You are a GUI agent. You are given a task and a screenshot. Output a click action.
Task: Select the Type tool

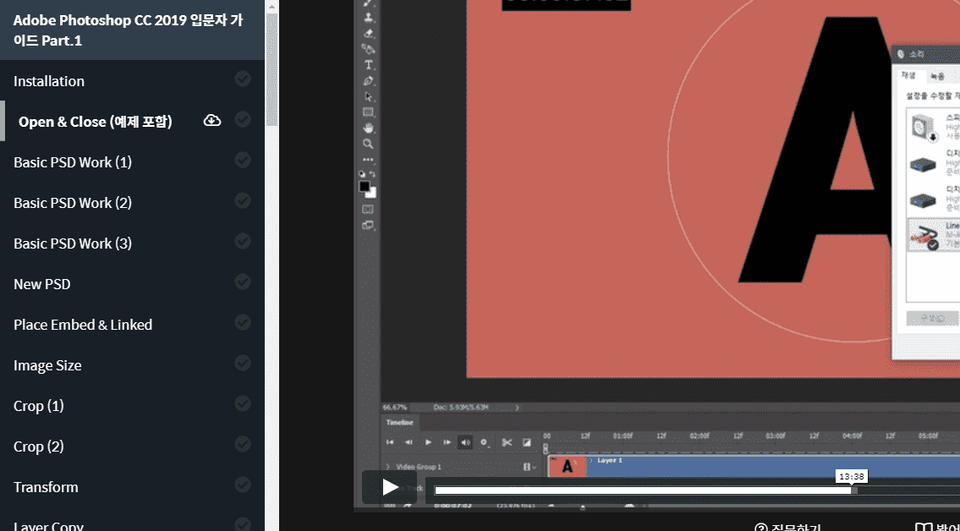point(369,65)
